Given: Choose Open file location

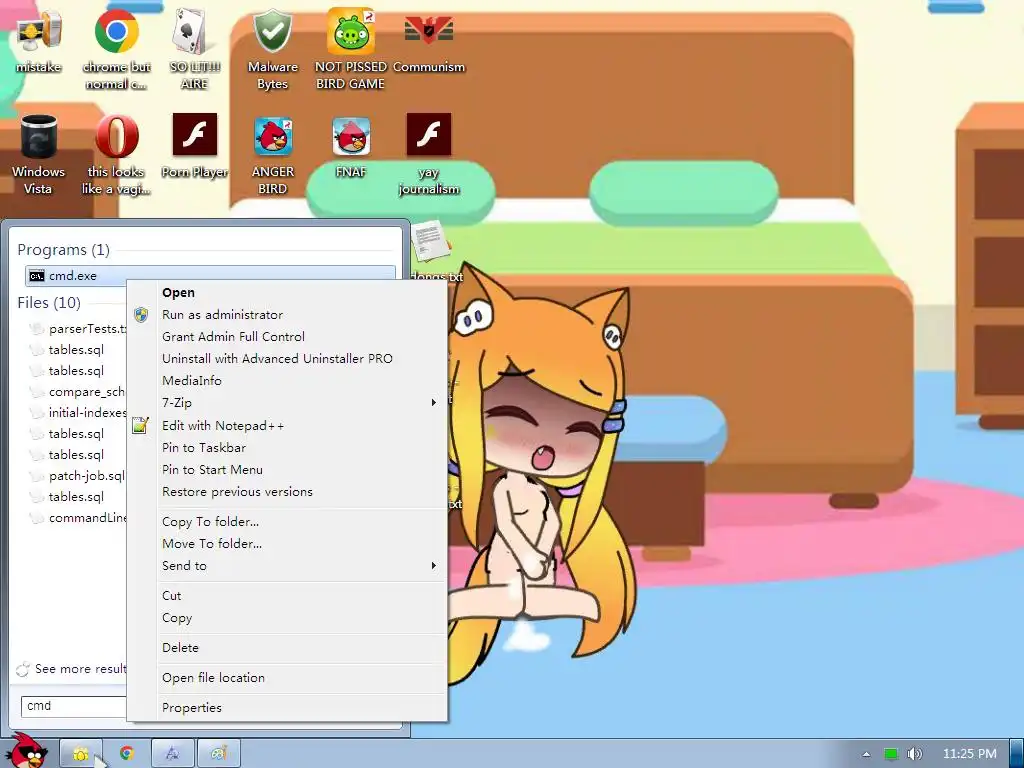Looking at the screenshot, I should tap(213, 678).
